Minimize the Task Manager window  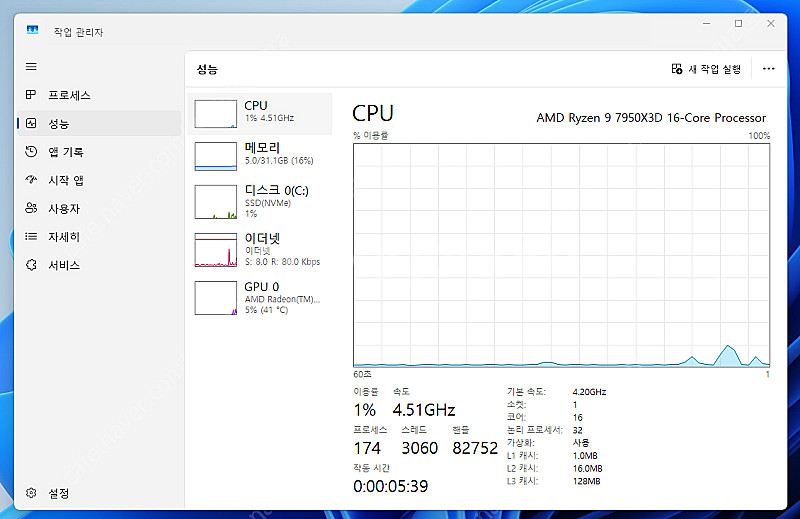[x=707, y=23]
